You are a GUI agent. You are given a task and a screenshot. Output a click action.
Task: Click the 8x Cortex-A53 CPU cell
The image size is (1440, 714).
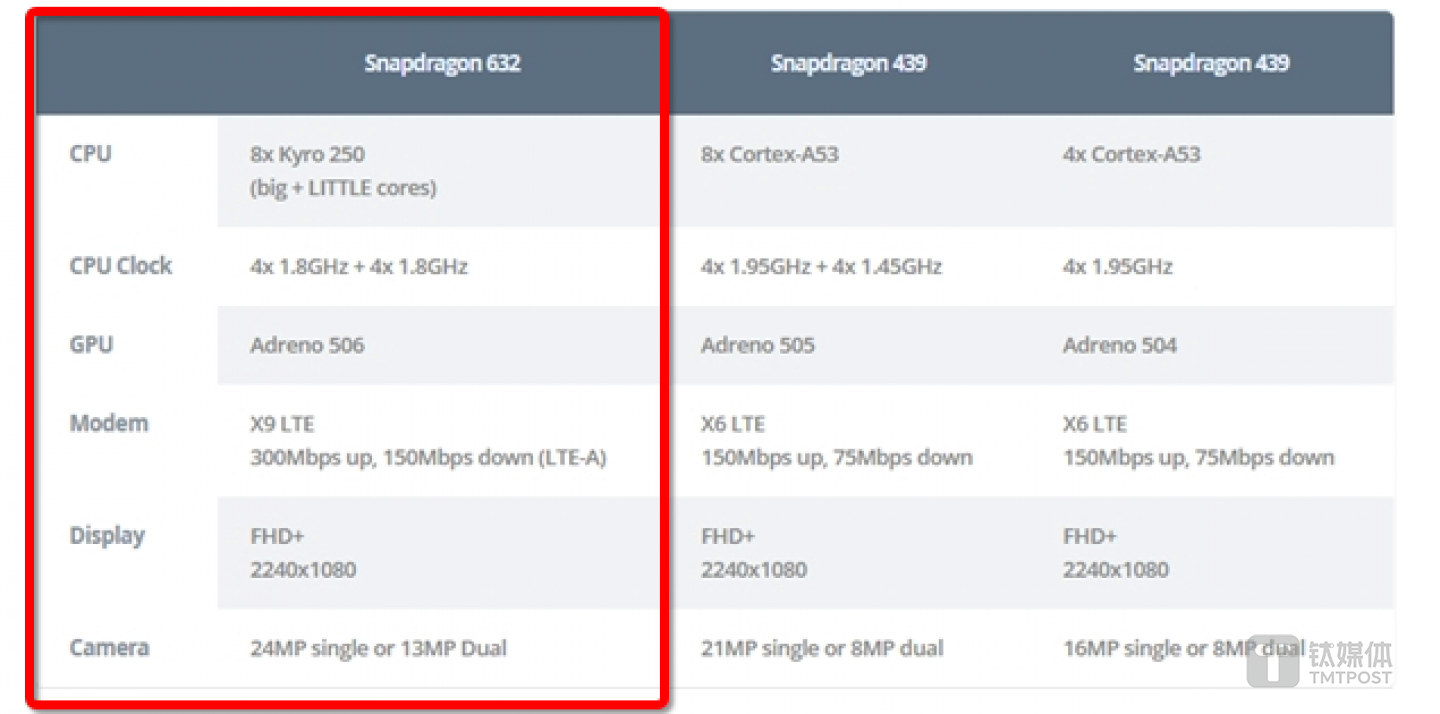769,155
